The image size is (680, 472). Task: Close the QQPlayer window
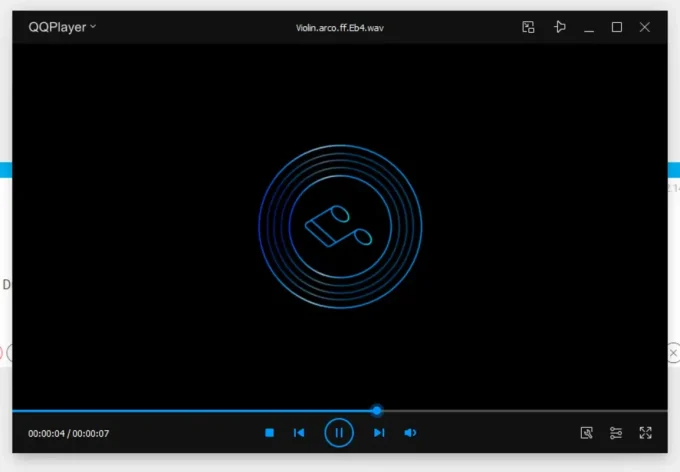point(645,27)
